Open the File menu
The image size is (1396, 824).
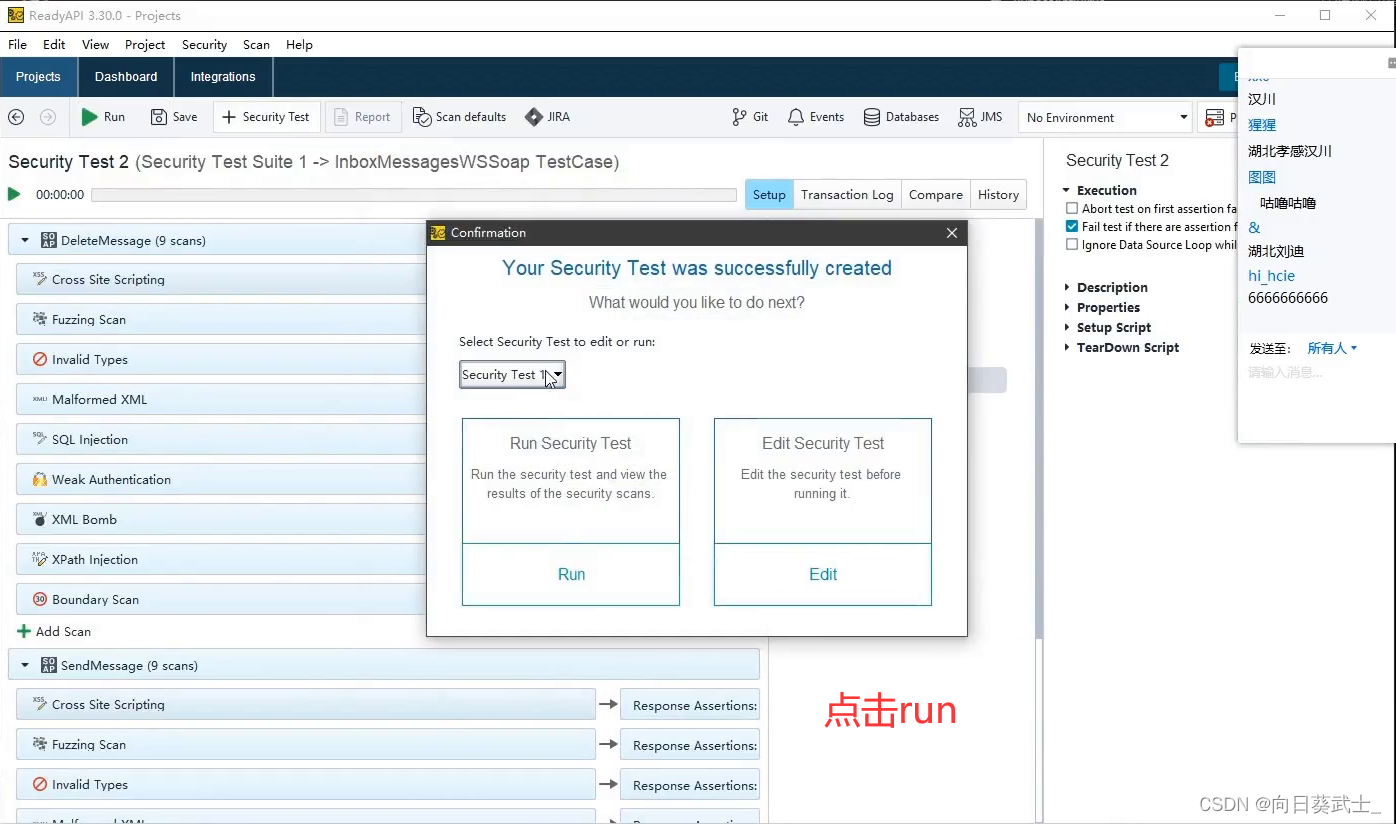(x=18, y=45)
